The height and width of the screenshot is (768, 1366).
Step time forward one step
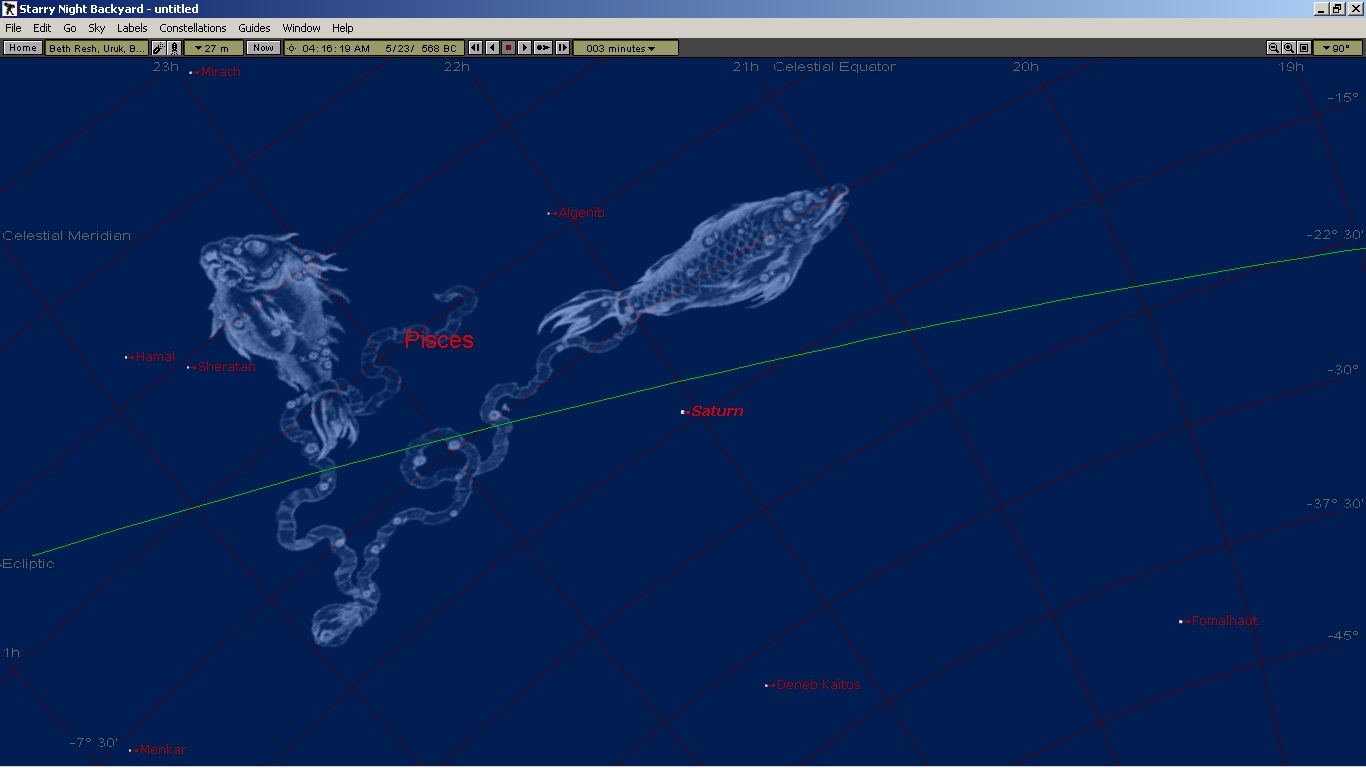click(562, 48)
